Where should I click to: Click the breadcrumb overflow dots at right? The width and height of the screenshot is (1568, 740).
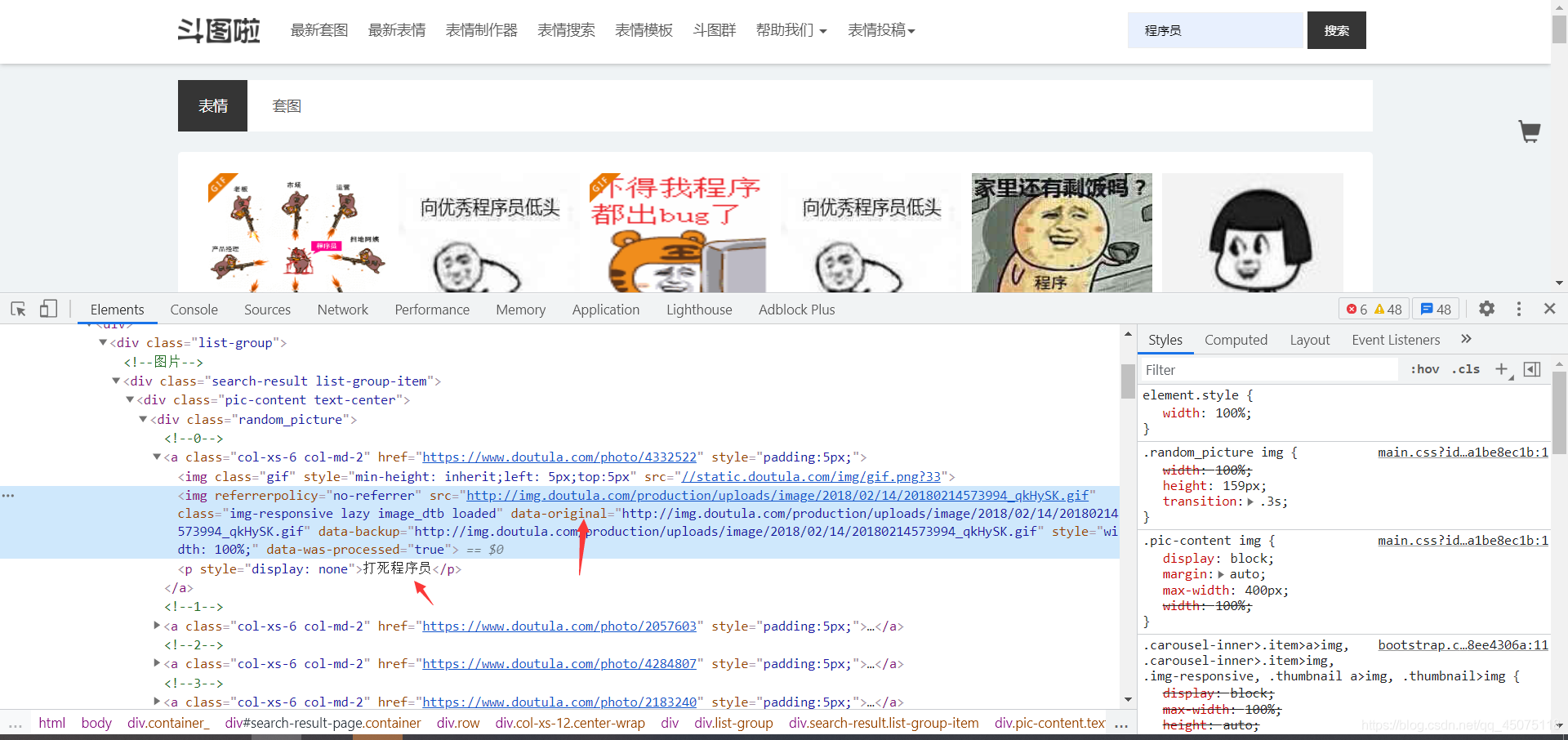(x=1121, y=724)
